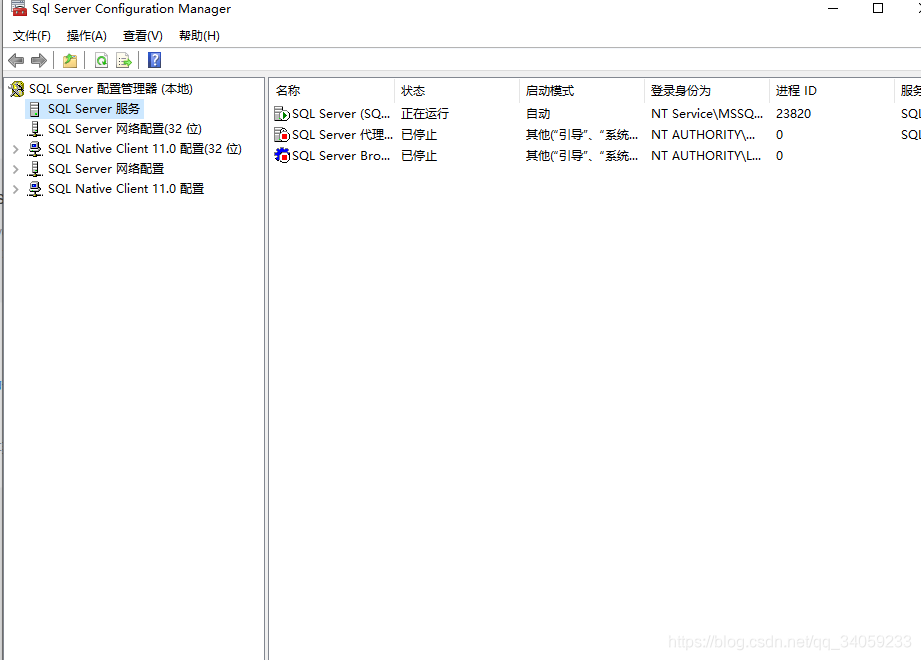
Task: Click the running SQL Server (SQ... service icon
Action: click(282, 113)
